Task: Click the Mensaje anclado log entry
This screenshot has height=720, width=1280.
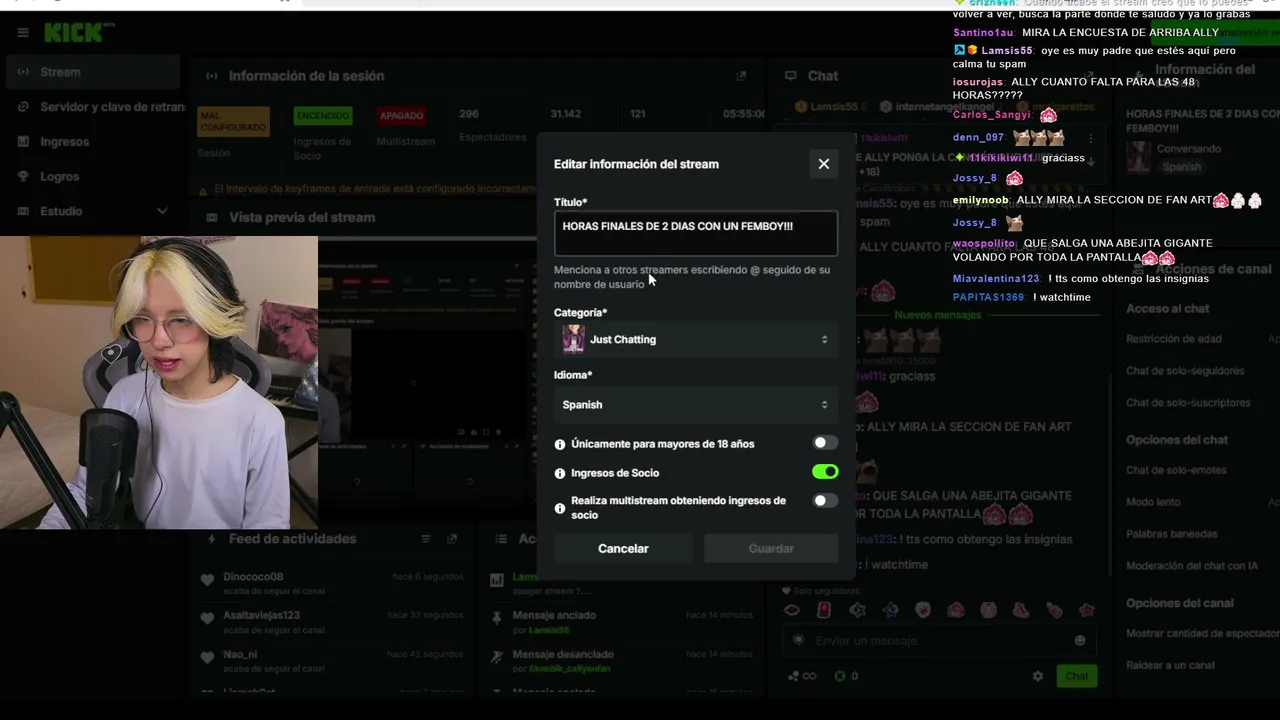Action: click(622, 622)
